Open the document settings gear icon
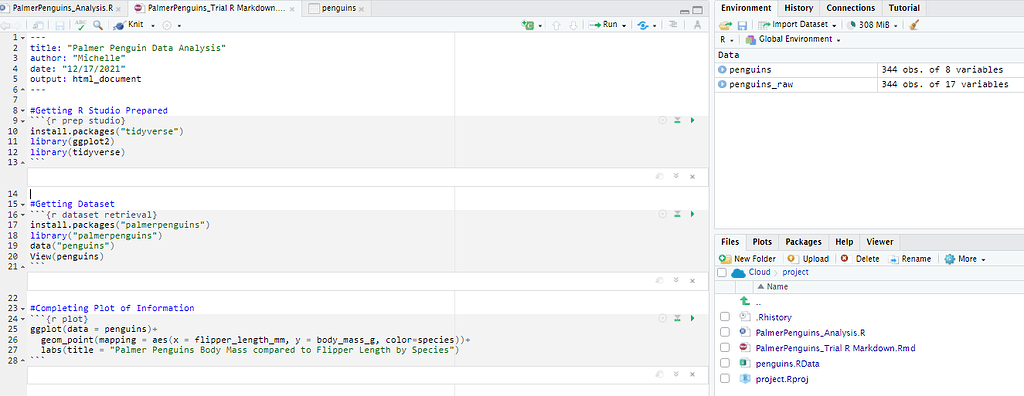This screenshot has height=396, width=1024. click(167, 25)
